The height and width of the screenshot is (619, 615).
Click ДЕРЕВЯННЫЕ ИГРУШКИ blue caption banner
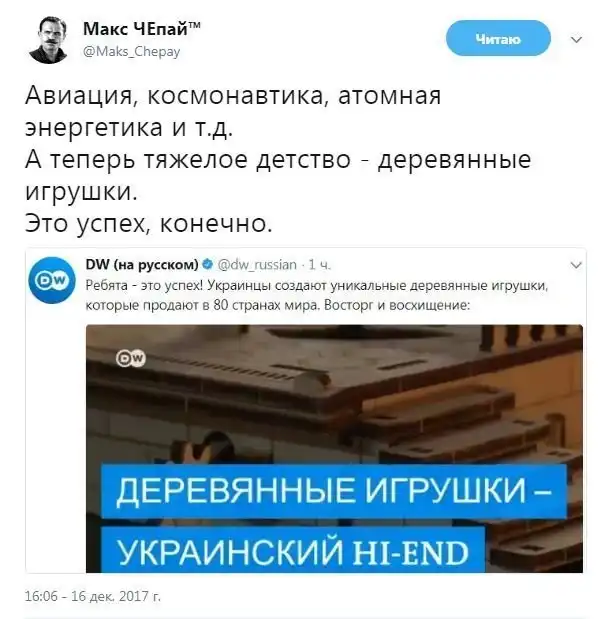[x=334, y=491]
